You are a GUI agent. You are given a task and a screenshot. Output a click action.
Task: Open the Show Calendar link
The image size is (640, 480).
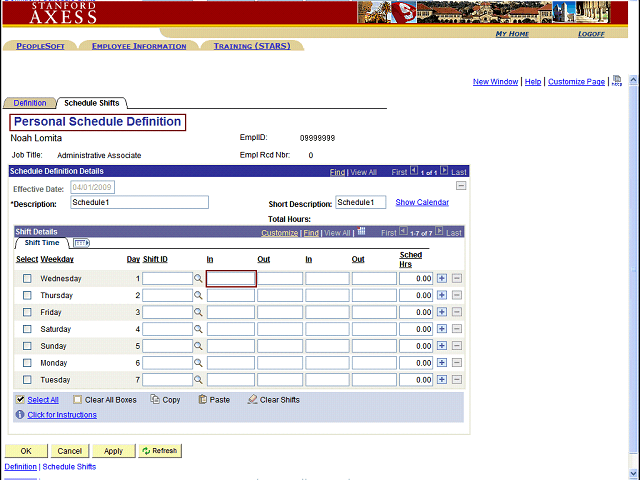tap(422, 202)
